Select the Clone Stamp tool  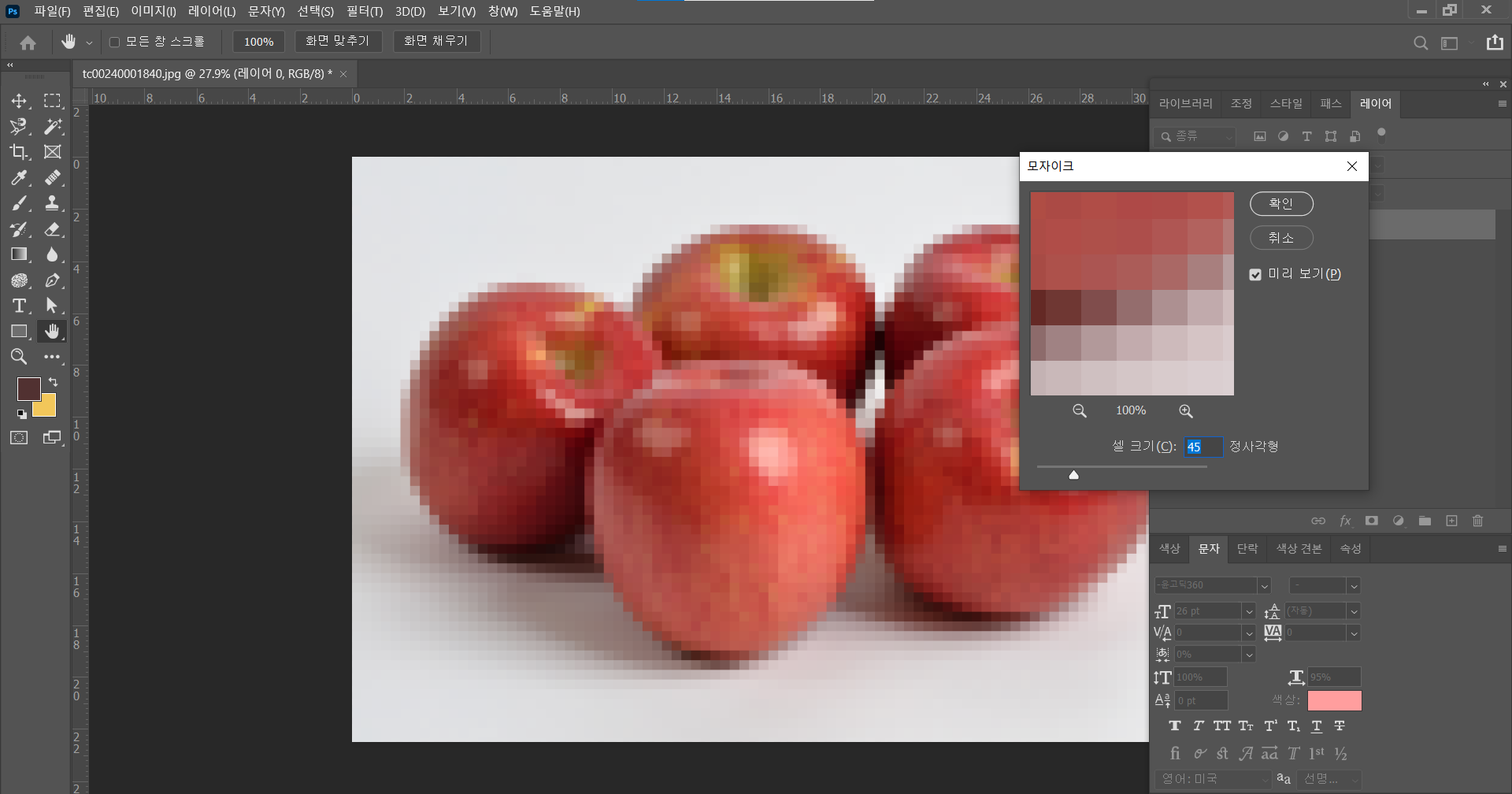click(x=53, y=203)
